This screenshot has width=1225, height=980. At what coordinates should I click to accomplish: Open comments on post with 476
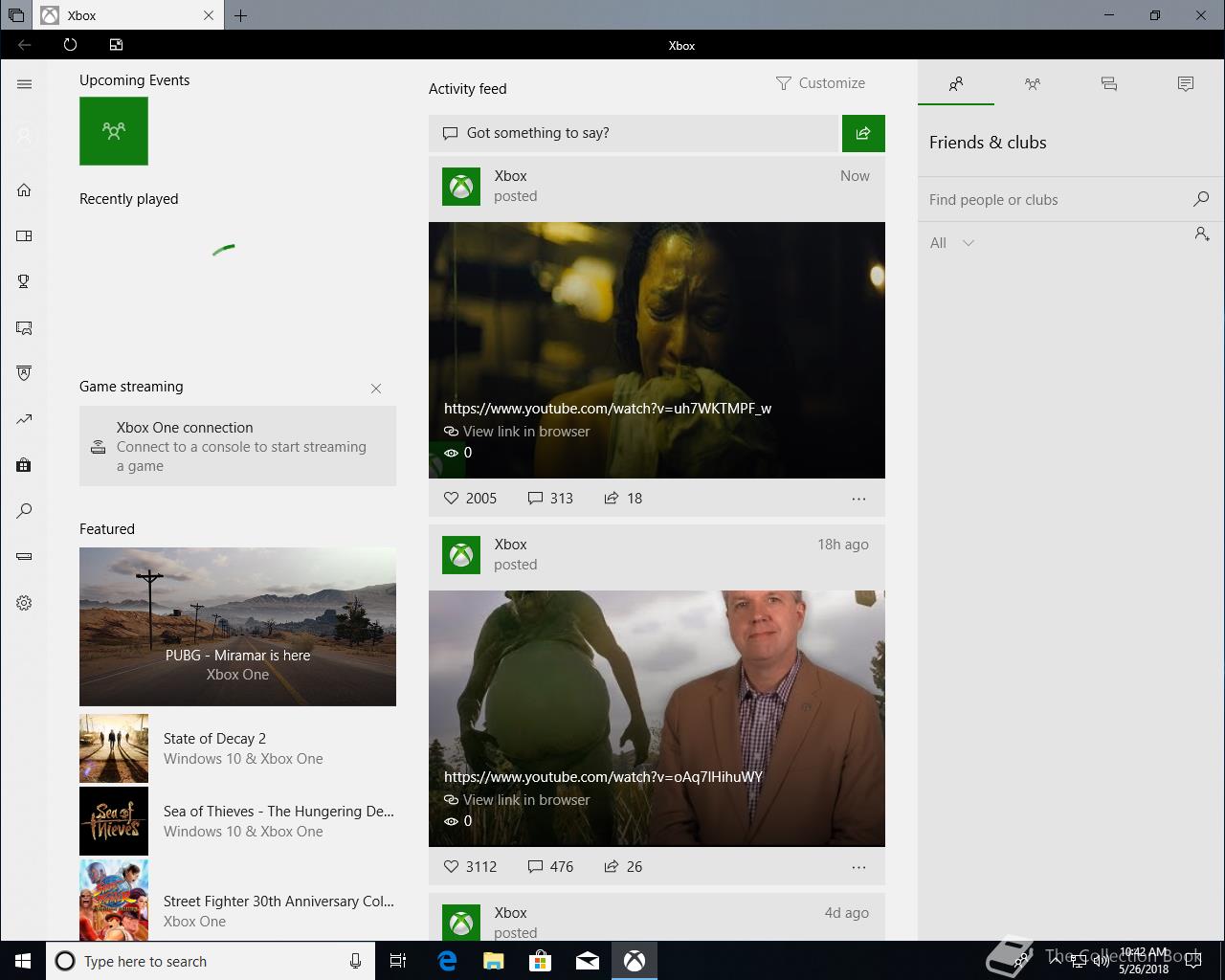tap(550, 866)
